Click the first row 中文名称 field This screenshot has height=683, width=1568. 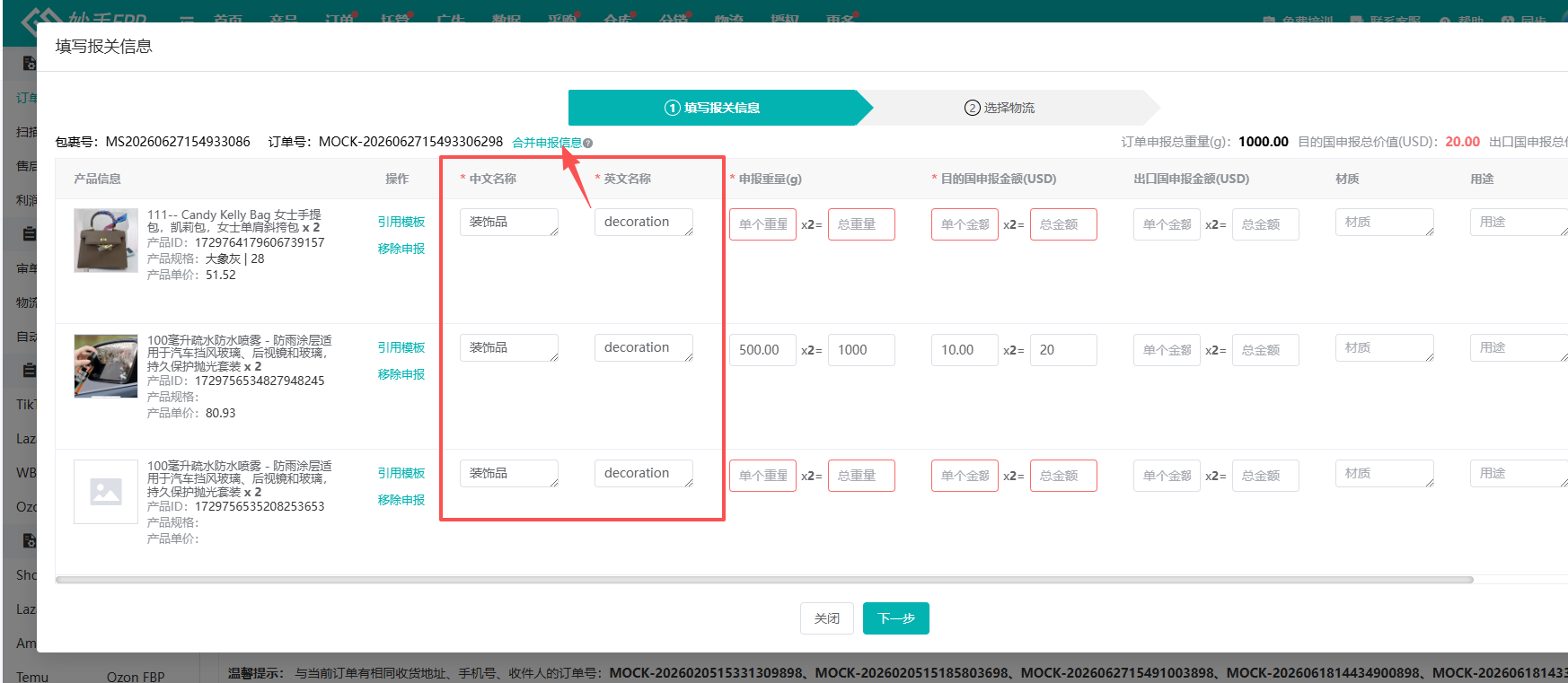(509, 222)
